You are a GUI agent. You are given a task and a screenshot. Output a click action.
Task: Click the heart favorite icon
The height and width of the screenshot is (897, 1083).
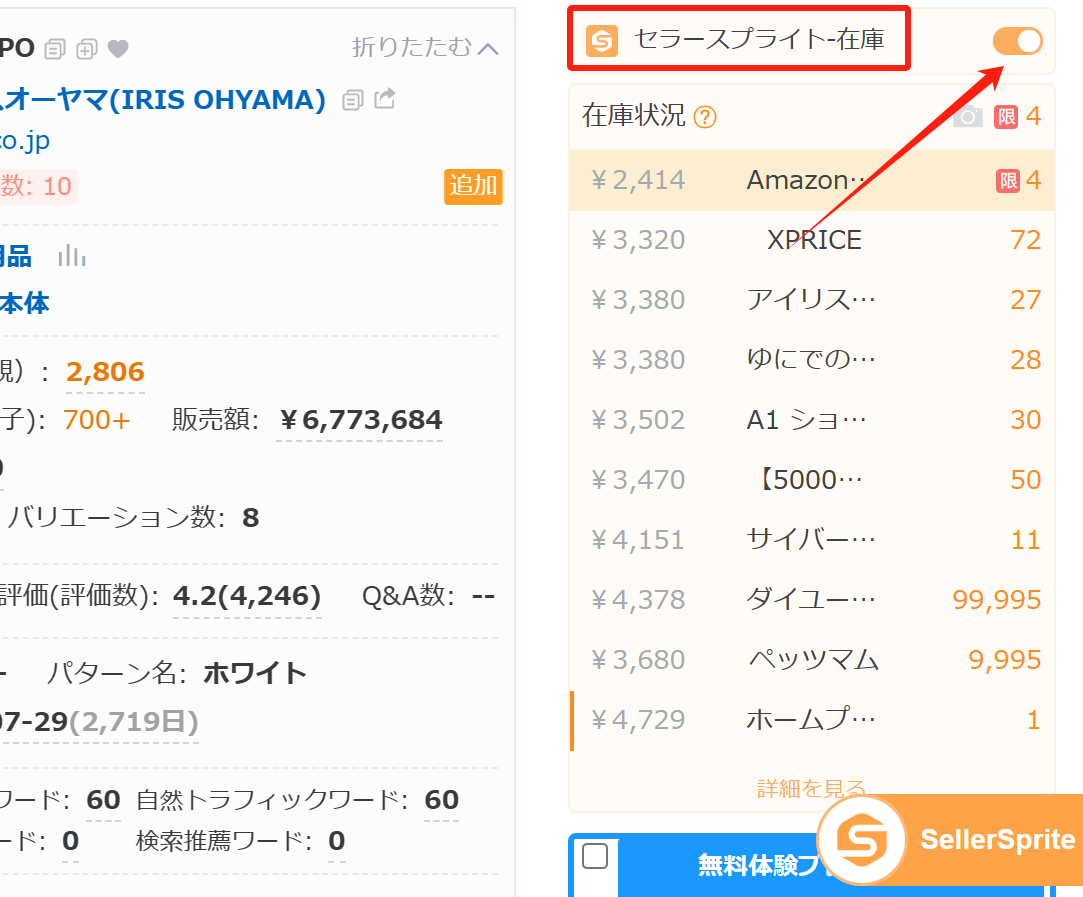pyautogui.click(x=118, y=49)
